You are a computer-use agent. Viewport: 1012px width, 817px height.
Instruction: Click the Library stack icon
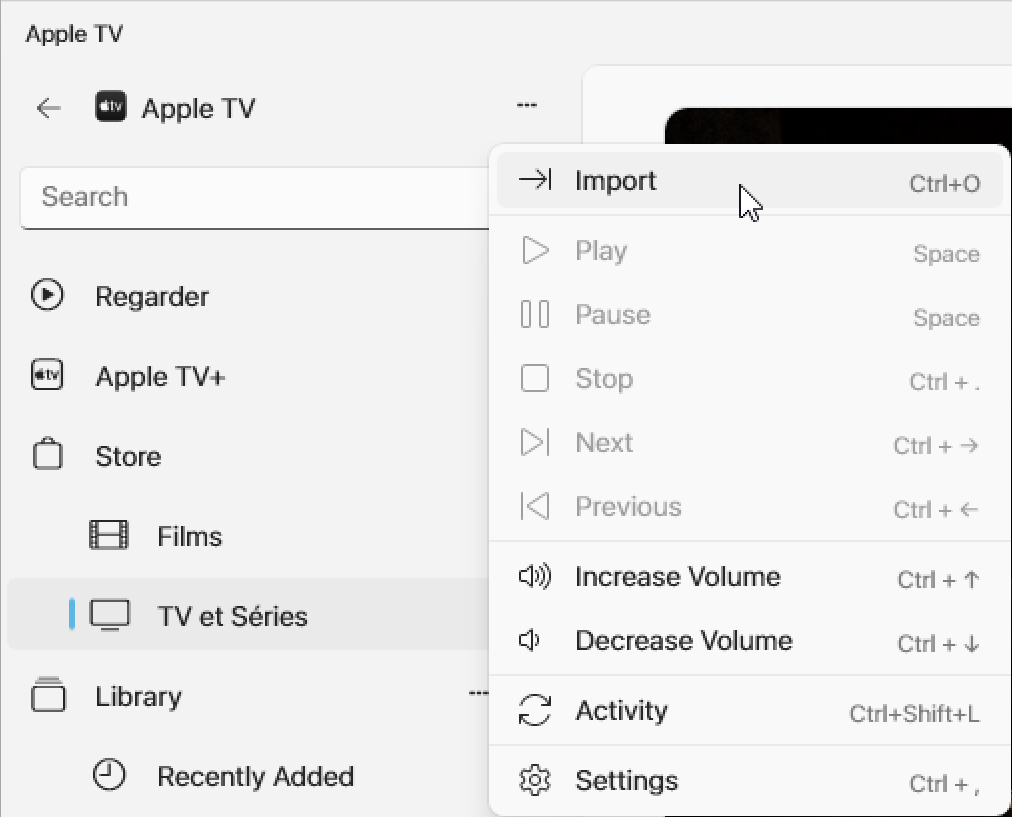(x=48, y=694)
